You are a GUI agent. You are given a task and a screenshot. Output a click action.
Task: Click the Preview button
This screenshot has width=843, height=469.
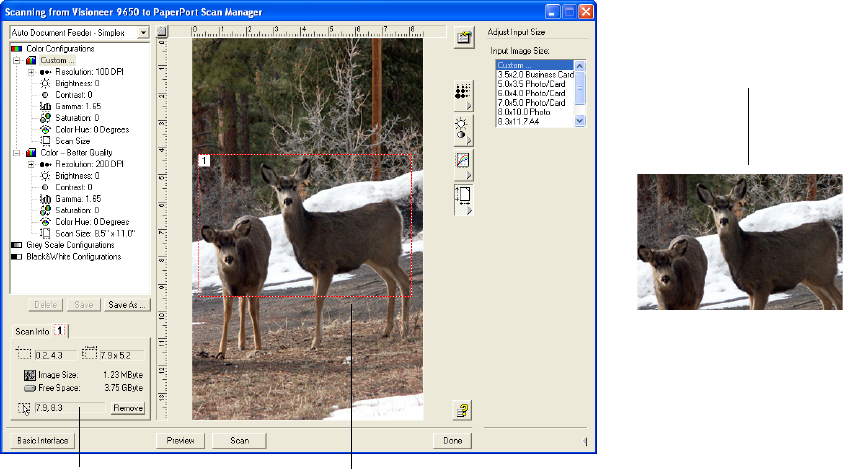[179, 440]
